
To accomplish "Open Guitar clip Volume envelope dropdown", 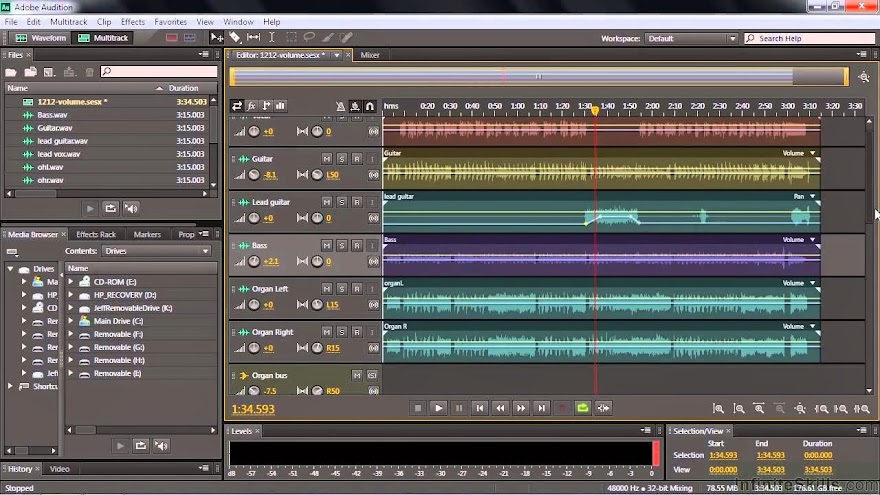I will tap(812, 153).
